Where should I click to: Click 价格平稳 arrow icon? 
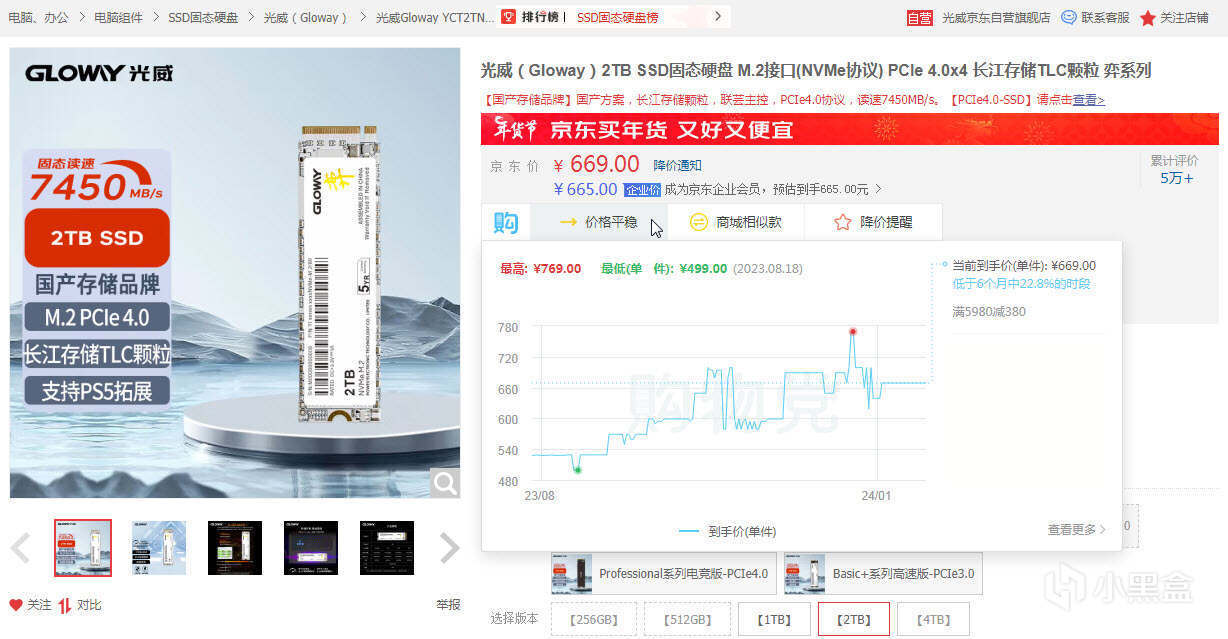[568, 222]
